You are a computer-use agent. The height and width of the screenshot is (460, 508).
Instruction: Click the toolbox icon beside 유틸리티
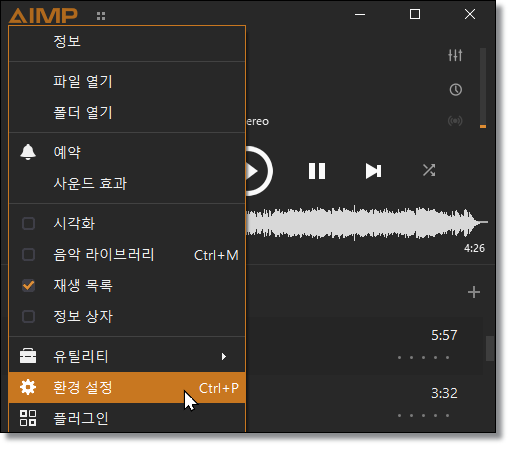[28, 356]
